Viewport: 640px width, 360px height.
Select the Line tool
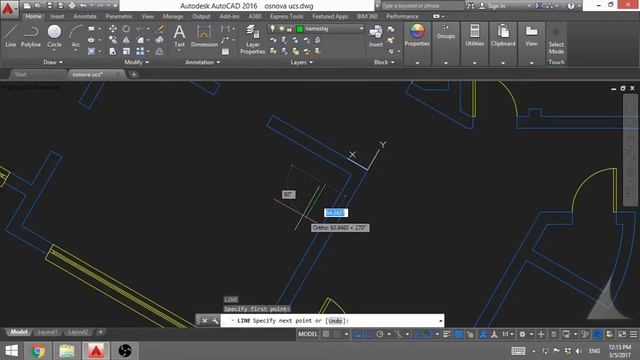pos(11,36)
